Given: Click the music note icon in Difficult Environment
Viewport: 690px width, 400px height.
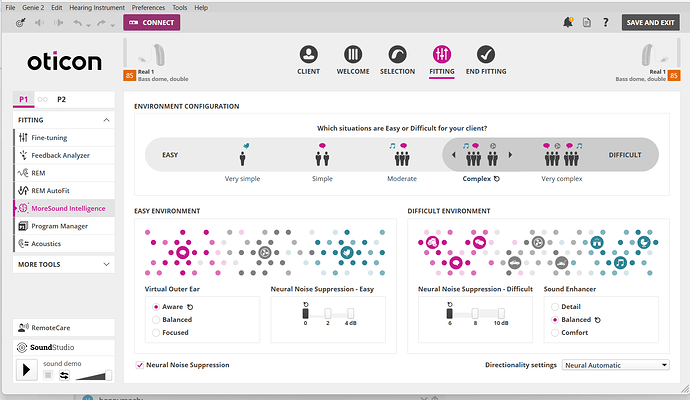Looking at the screenshot, I should click(x=620, y=263).
